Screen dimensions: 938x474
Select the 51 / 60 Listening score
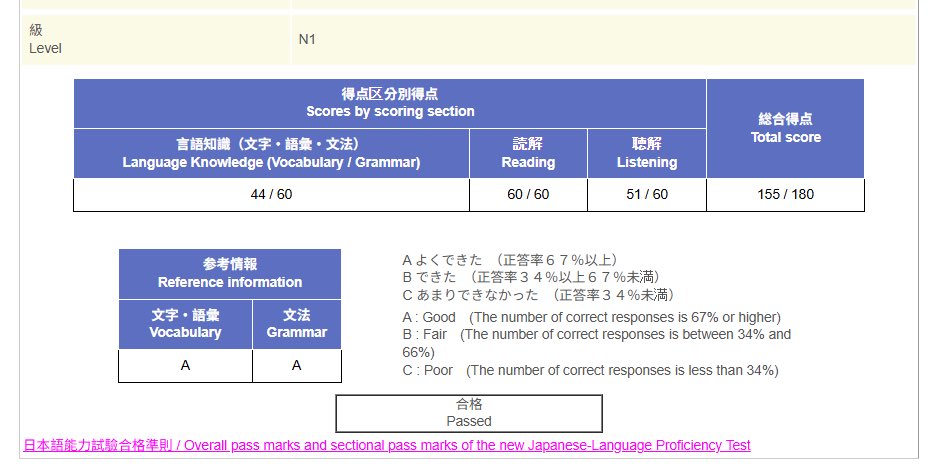tap(647, 195)
